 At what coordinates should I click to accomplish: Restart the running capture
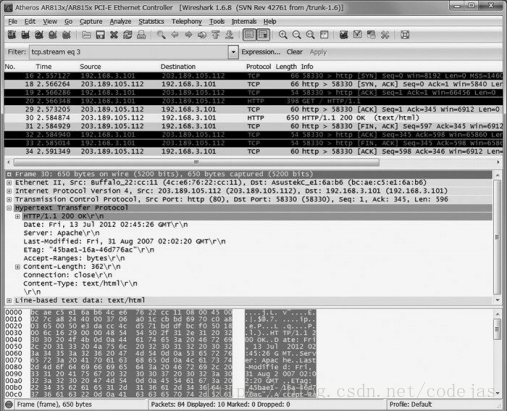[x=66, y=35]
